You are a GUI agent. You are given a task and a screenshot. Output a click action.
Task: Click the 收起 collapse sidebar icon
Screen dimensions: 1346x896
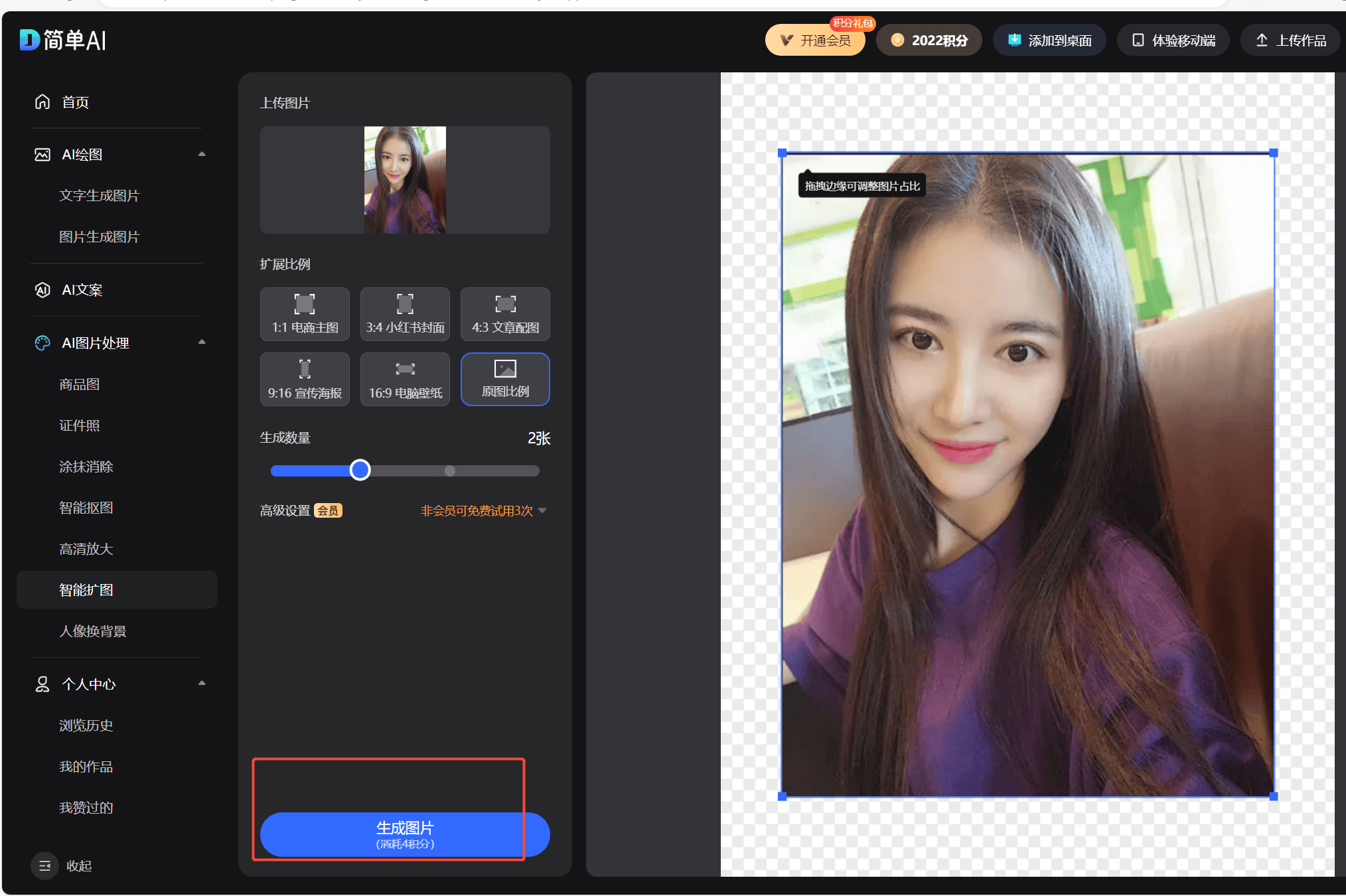[44, 865]
